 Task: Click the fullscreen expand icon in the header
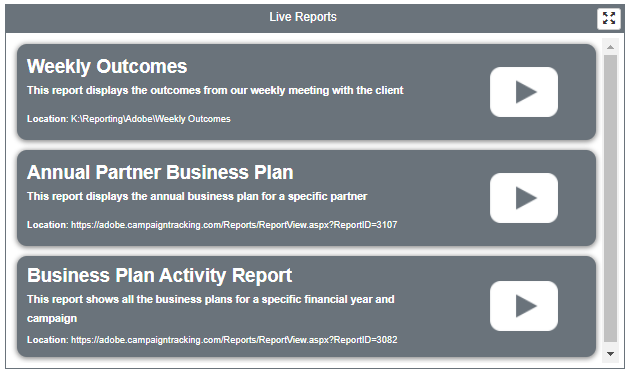[x=608, y=18]
